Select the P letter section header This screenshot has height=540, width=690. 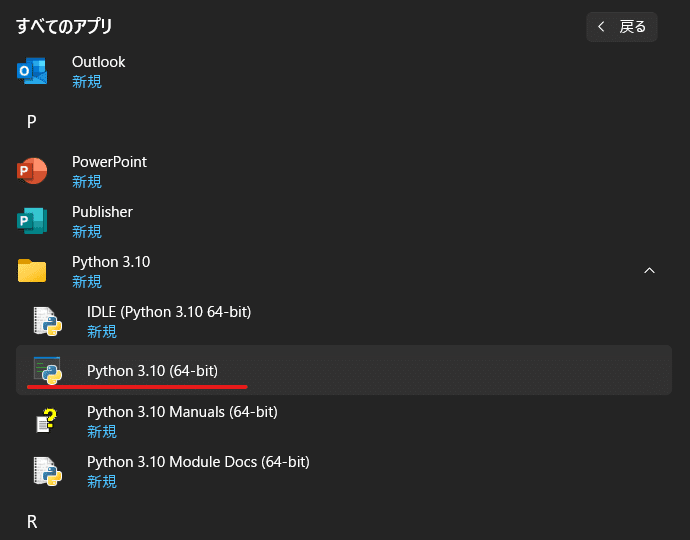(31, 121)
